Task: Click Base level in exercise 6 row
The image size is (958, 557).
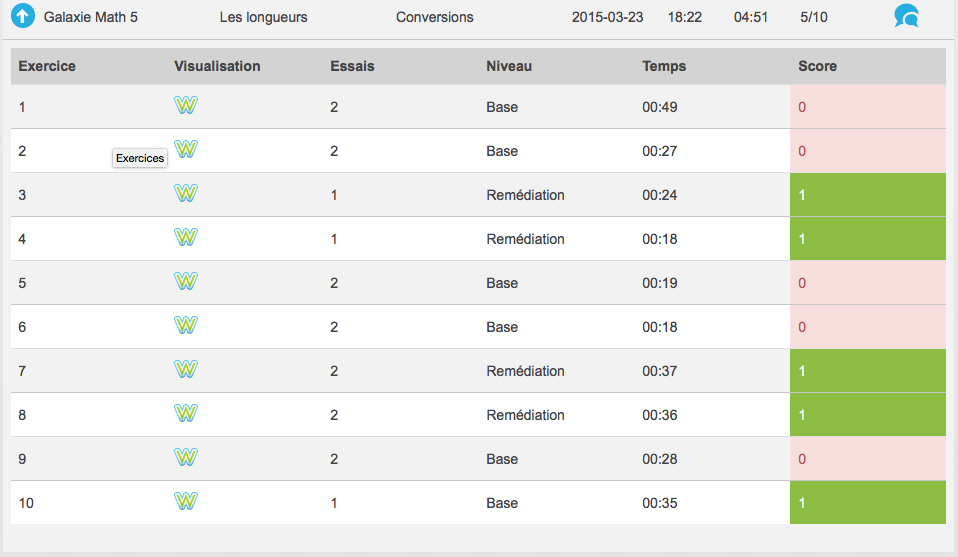Action: 502,327
